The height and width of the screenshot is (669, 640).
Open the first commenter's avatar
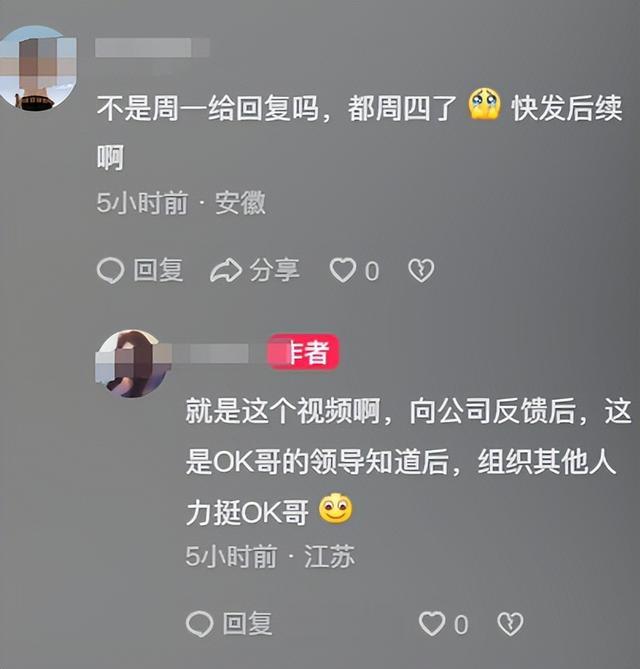(38, 68)
